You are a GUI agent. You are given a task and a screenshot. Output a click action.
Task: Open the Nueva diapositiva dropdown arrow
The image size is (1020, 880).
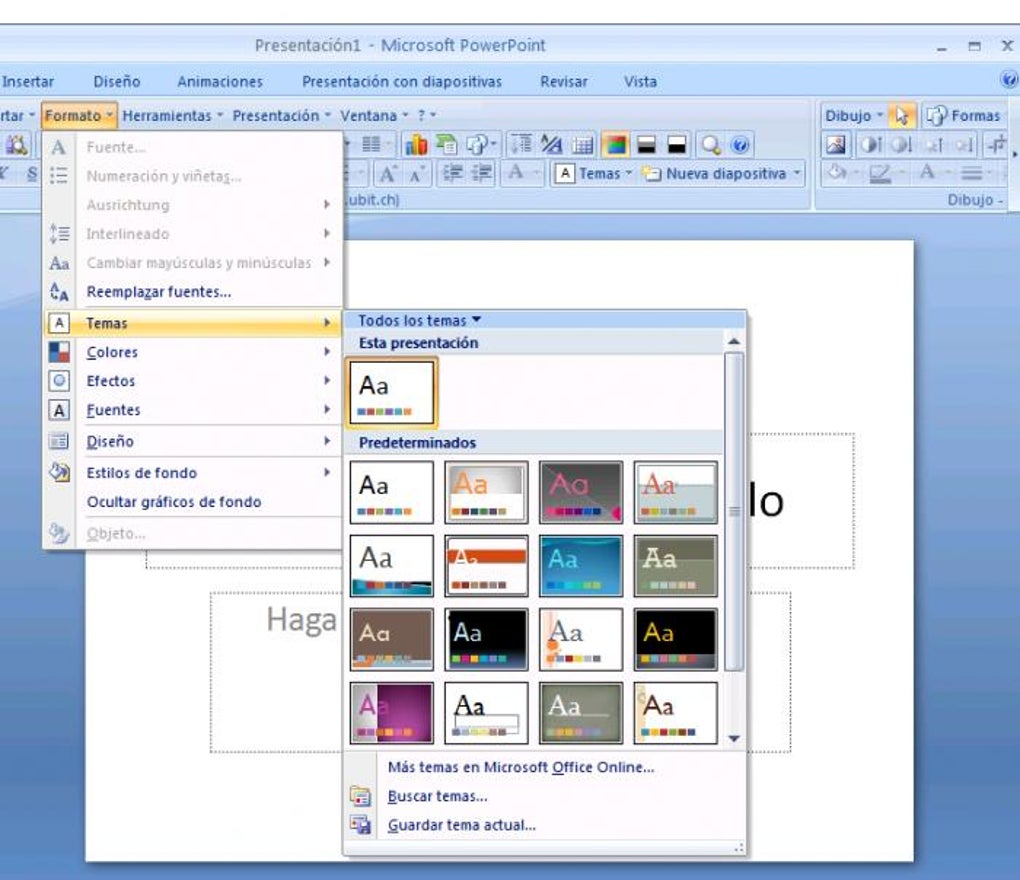click(797, 174)
